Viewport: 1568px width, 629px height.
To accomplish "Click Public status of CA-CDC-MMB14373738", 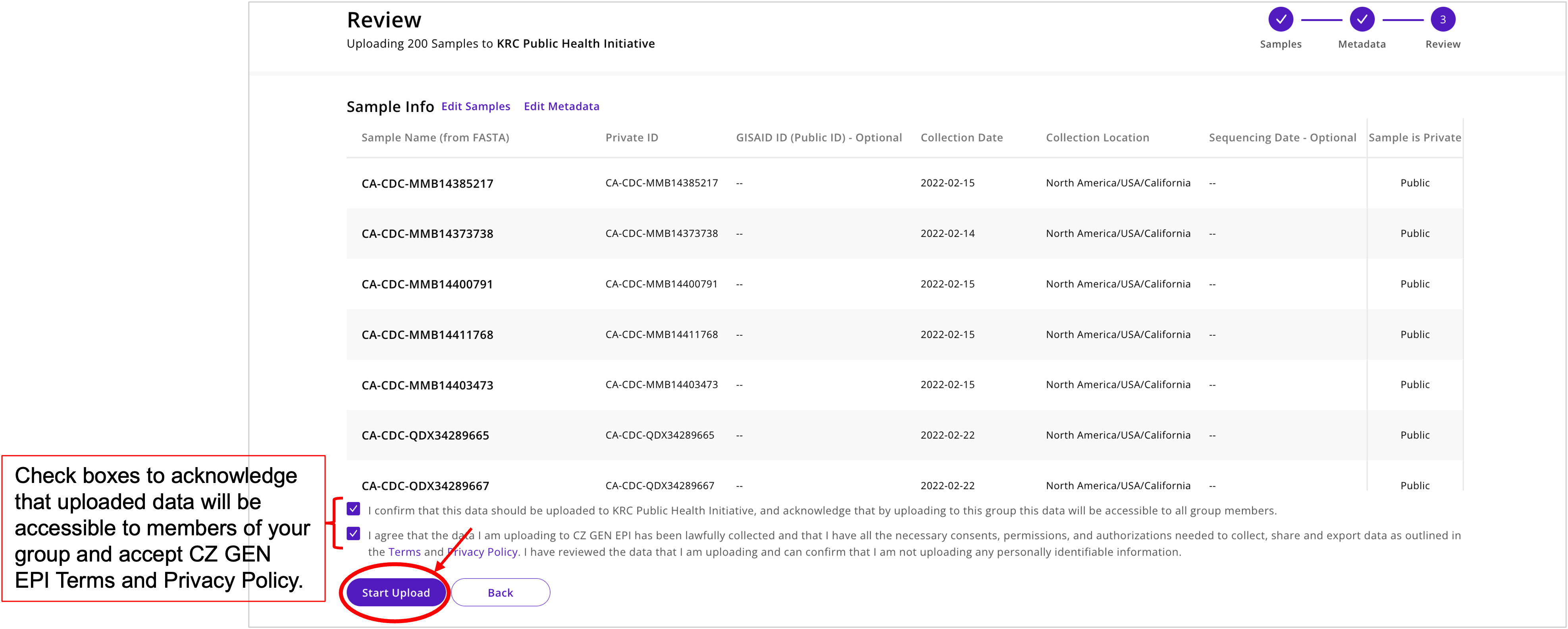I will pyautogui.click(x=1415, y=234).
